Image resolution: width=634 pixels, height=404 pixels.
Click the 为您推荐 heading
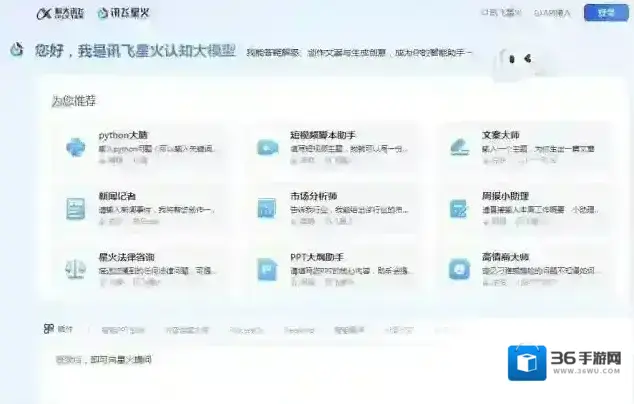pyautogui.click(x=74, y=100)
